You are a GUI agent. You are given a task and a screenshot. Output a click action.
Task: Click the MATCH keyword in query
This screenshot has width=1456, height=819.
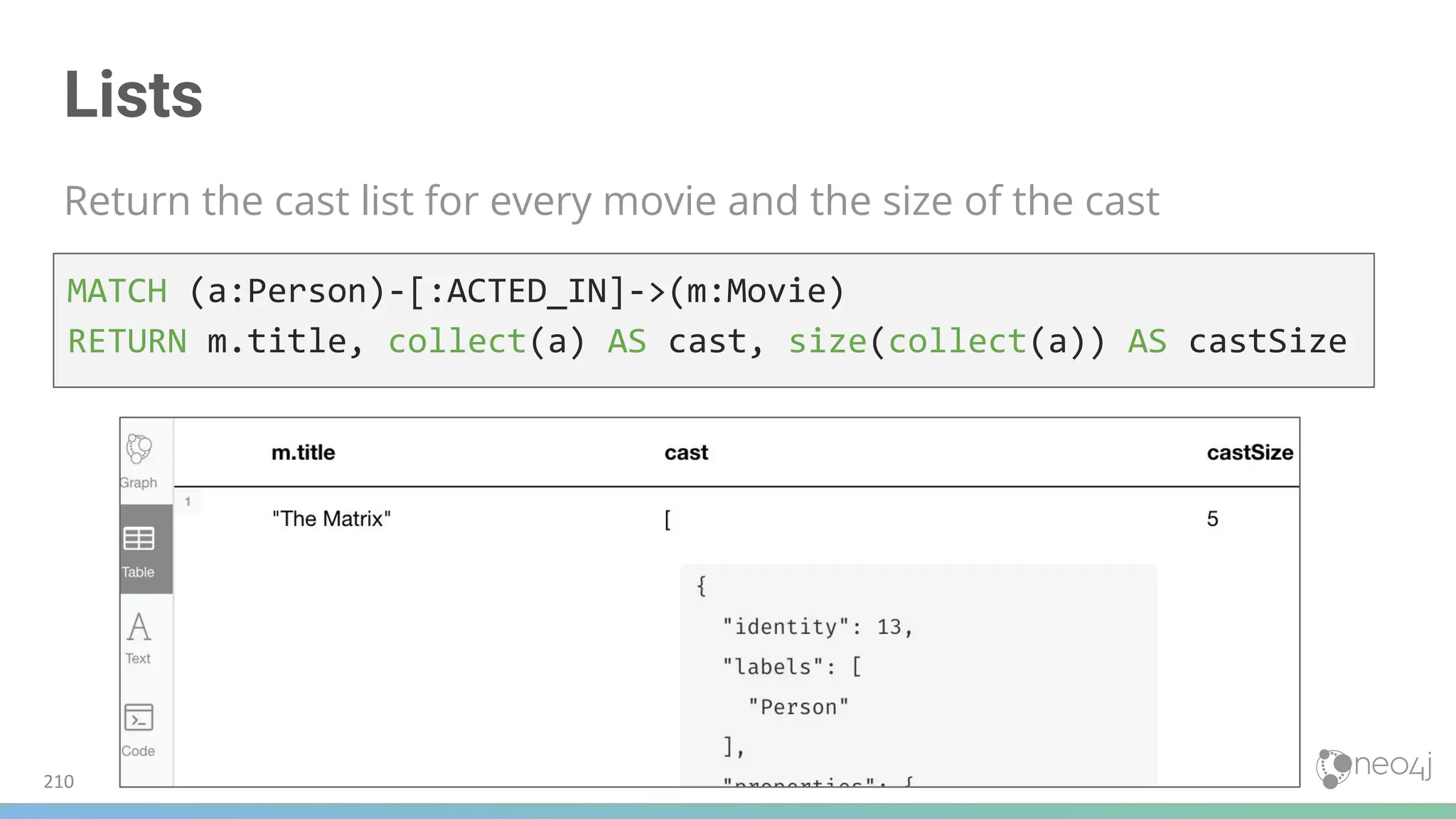tap(117, 291)
